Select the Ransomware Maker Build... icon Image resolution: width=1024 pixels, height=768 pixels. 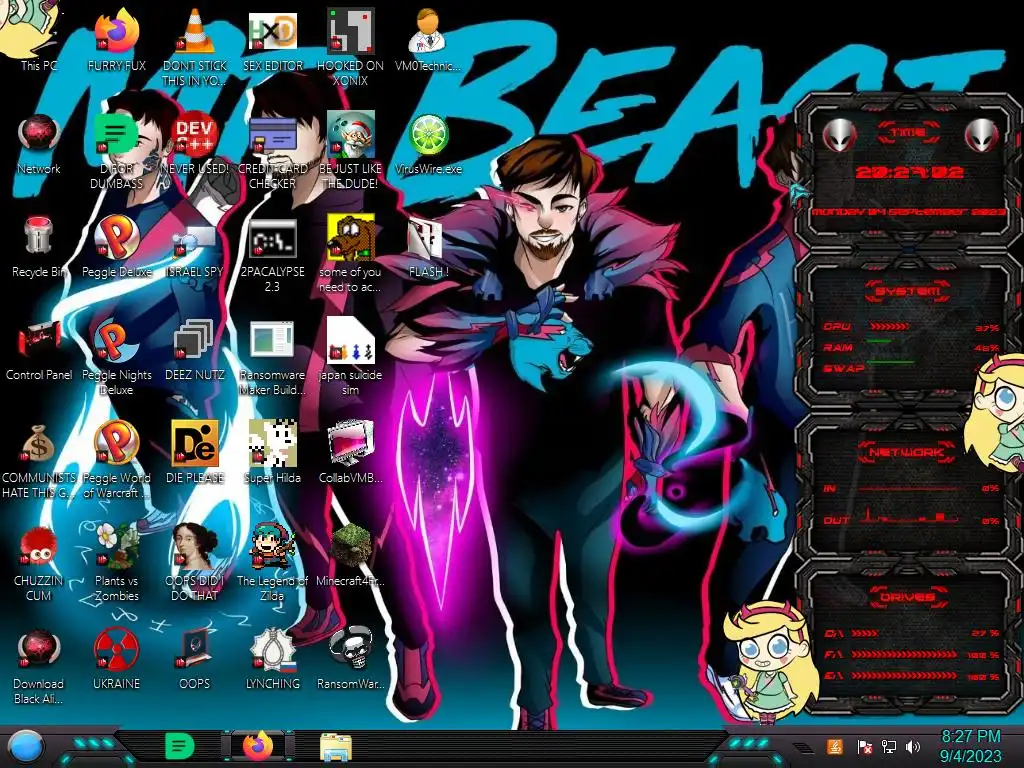(x=272, y=357)
